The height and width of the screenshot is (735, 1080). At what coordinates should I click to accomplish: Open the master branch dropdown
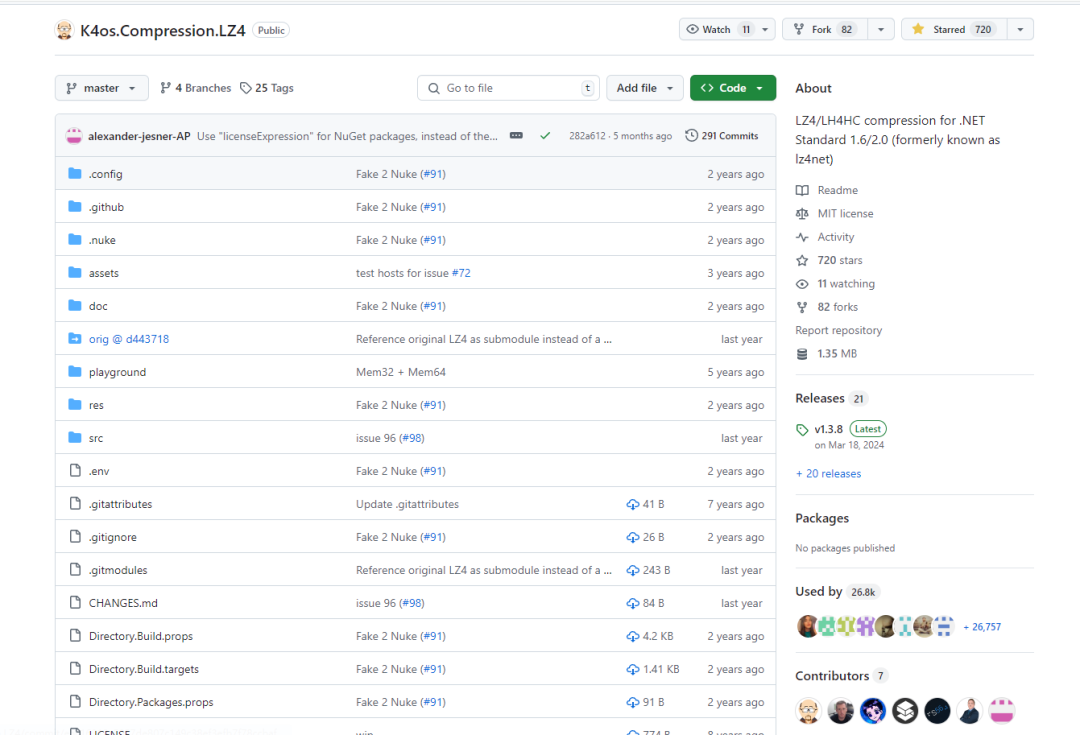click(x=101, y=88)
